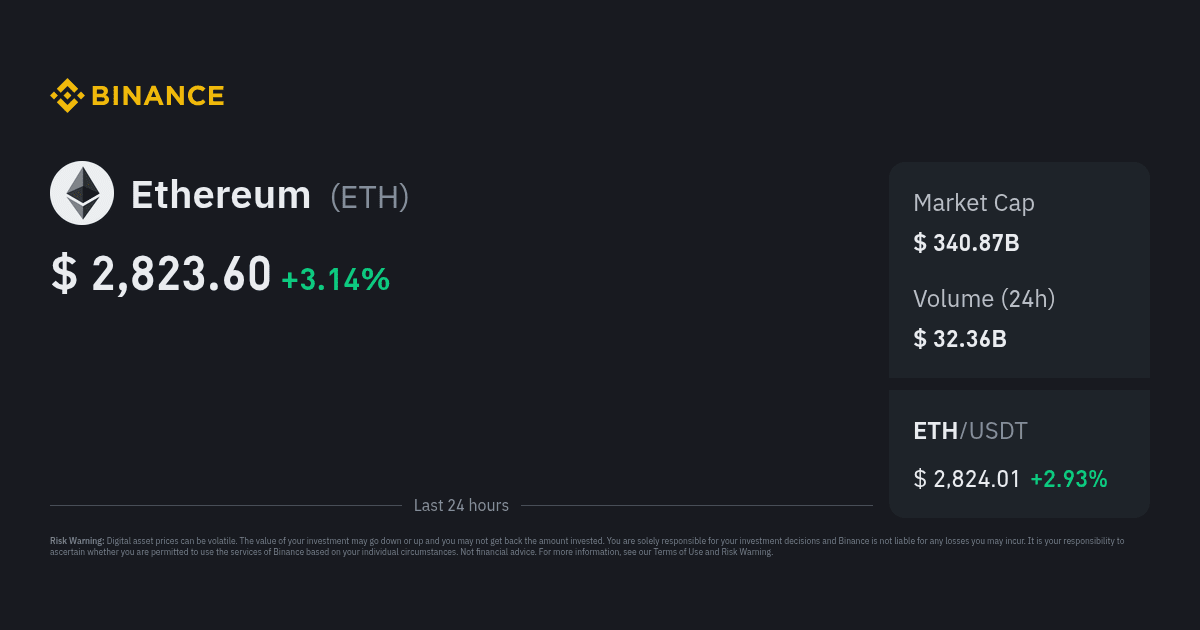Open the ETH/USDT trading pair
1200x630 pixels.
click(x=970, y=431)
